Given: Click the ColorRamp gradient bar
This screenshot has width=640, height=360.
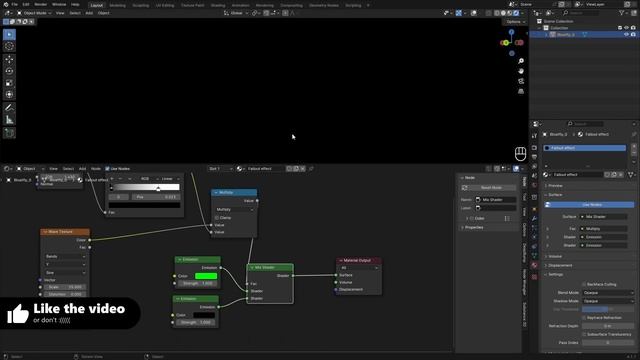Looking at the screenshot, I should point(145,187).
